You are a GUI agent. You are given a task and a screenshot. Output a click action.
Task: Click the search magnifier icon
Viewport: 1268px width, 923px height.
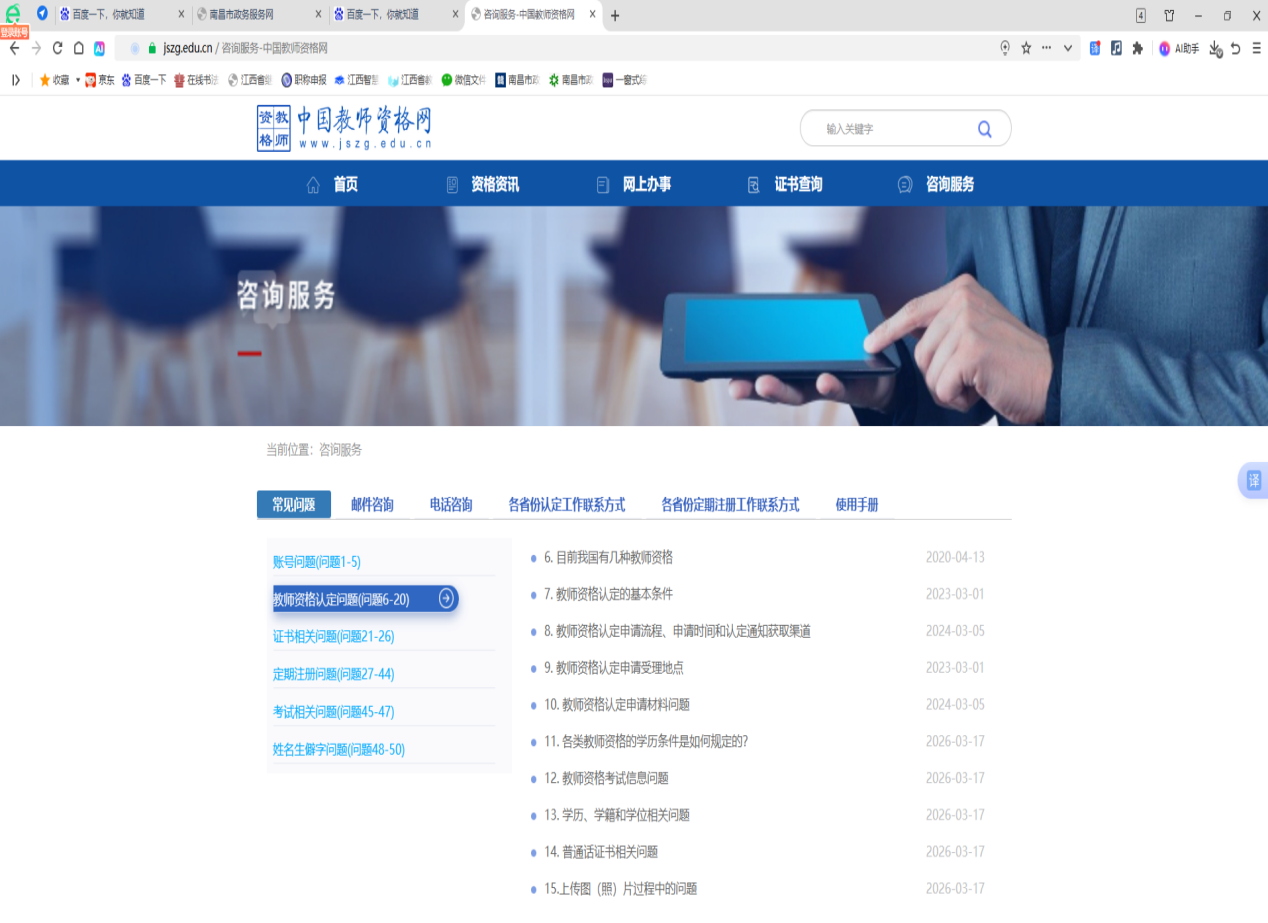[x=984, y=128]
